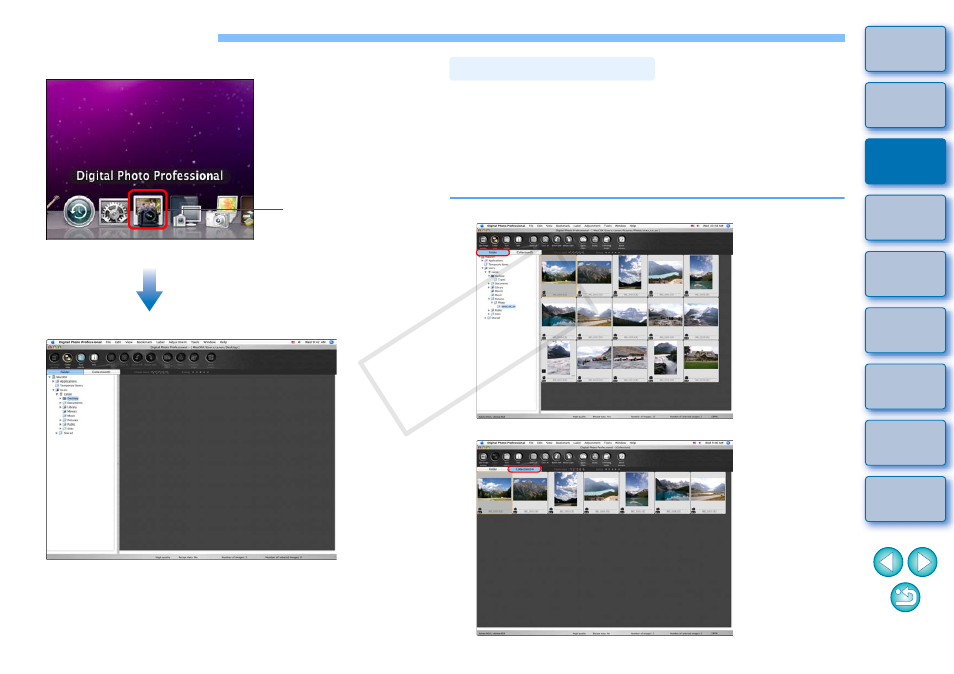Click Rotate left icon in empty-pane window
This screenshot has width=954, height=674.
138,358
